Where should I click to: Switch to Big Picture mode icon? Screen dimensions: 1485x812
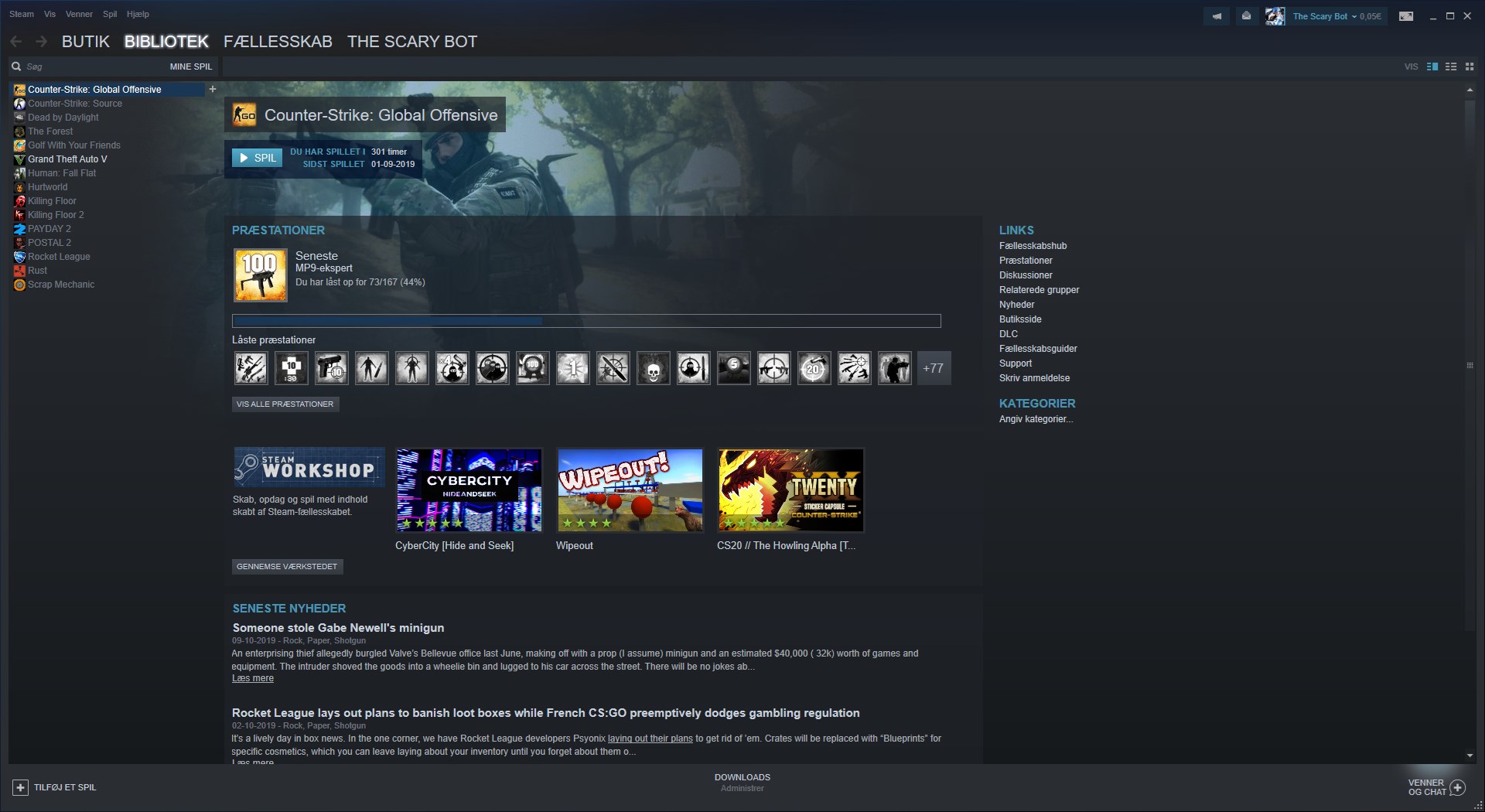(1406, 16)
